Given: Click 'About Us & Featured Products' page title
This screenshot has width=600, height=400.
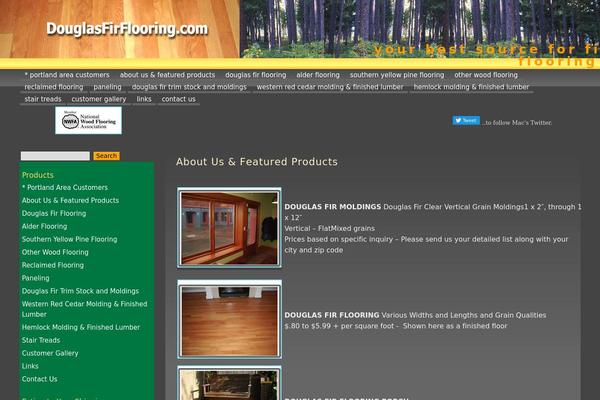Looking at the screenshot, I should pos(257,162).
